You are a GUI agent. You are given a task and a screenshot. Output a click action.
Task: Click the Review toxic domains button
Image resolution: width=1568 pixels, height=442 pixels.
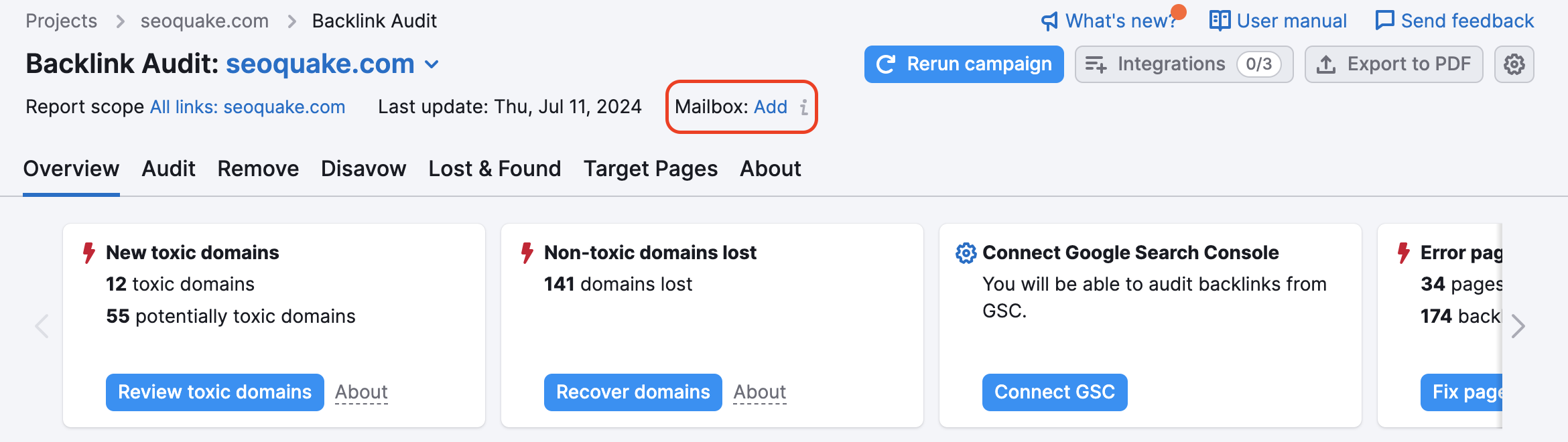coord(214,392)
